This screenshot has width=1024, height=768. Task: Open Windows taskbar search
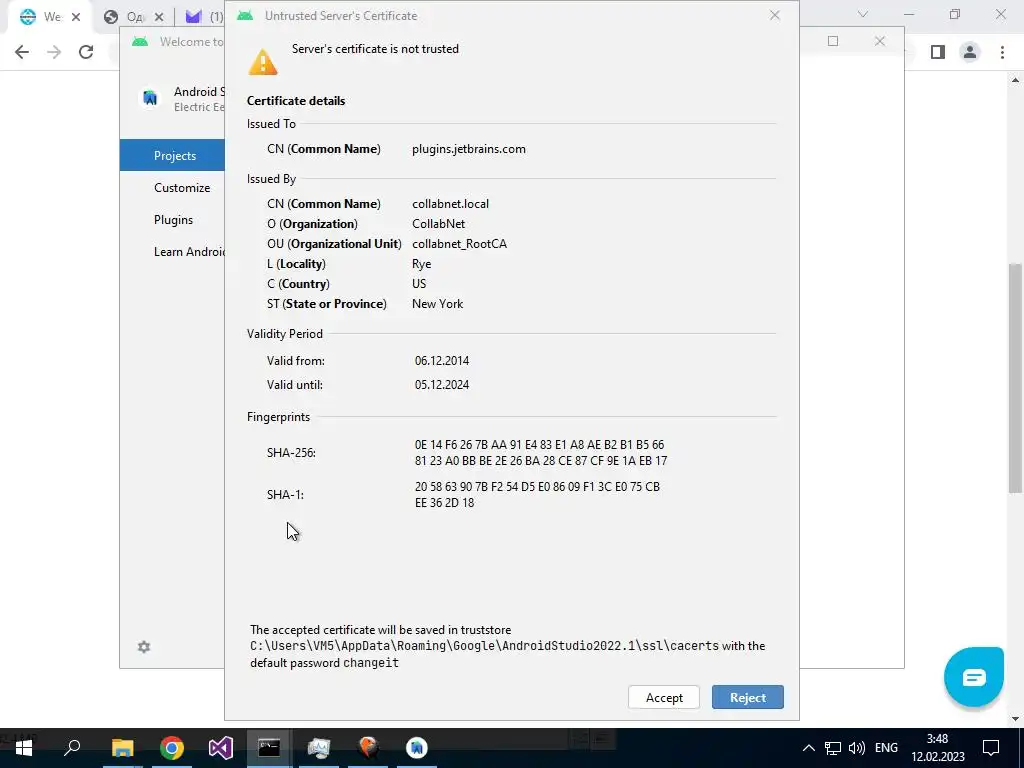[x=72, y=748]
